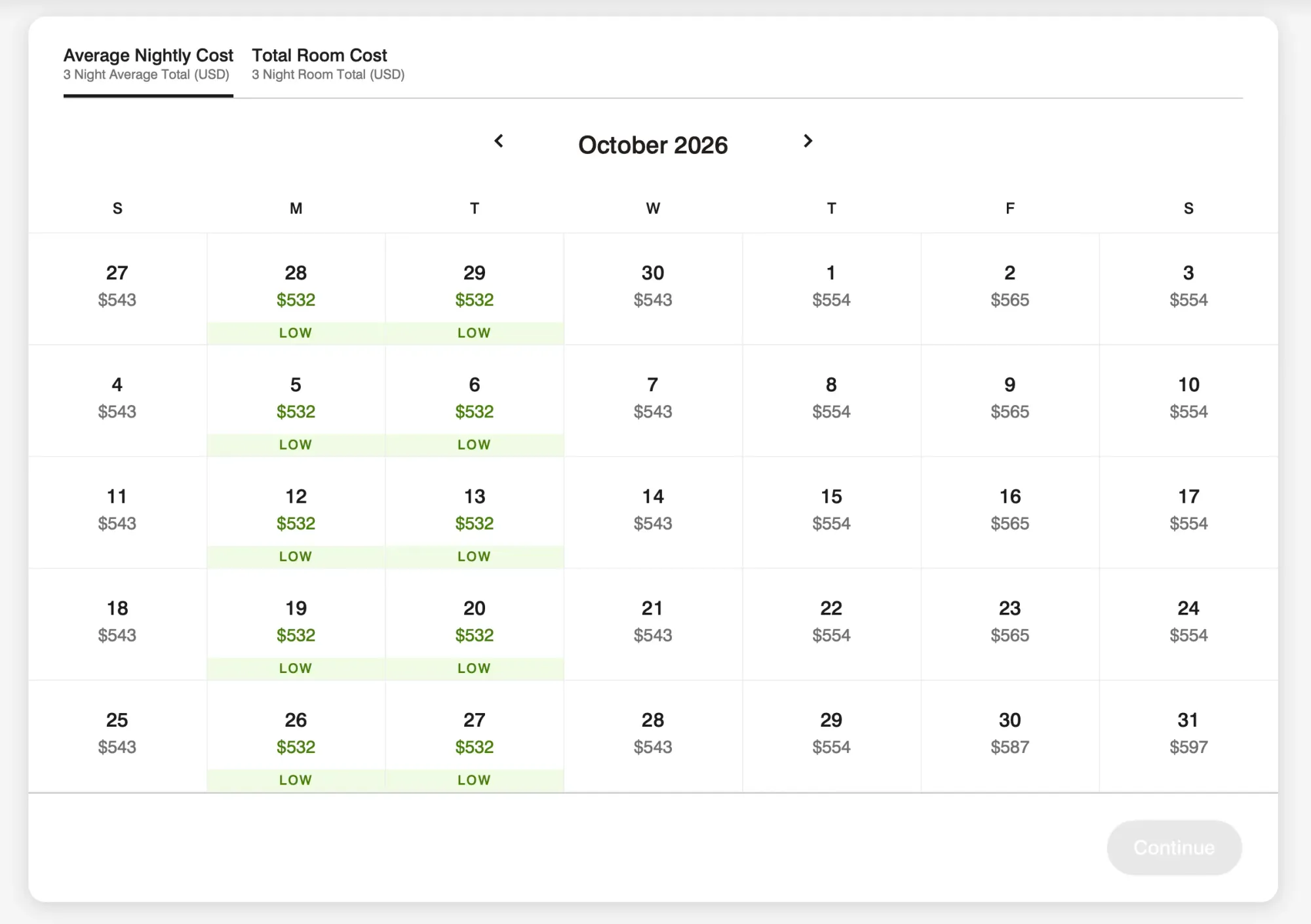Choose October 26 low-price date
Screen dimensions: 1311x924
click(296, 737)
